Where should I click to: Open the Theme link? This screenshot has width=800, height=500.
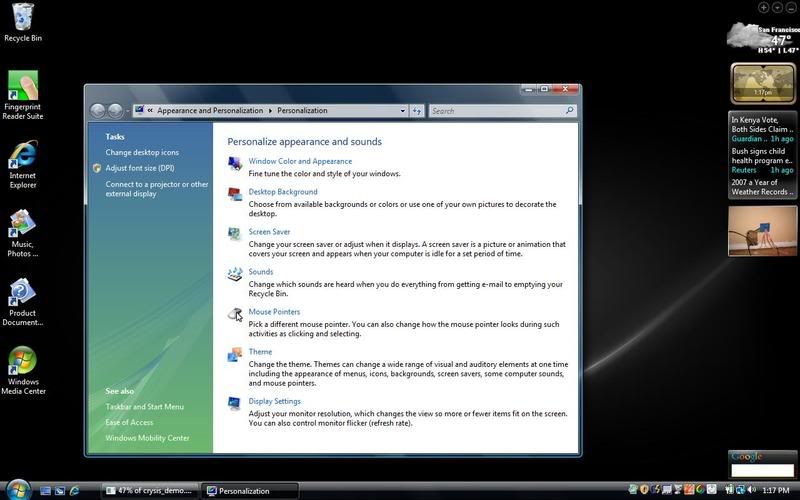coord(260,352)
